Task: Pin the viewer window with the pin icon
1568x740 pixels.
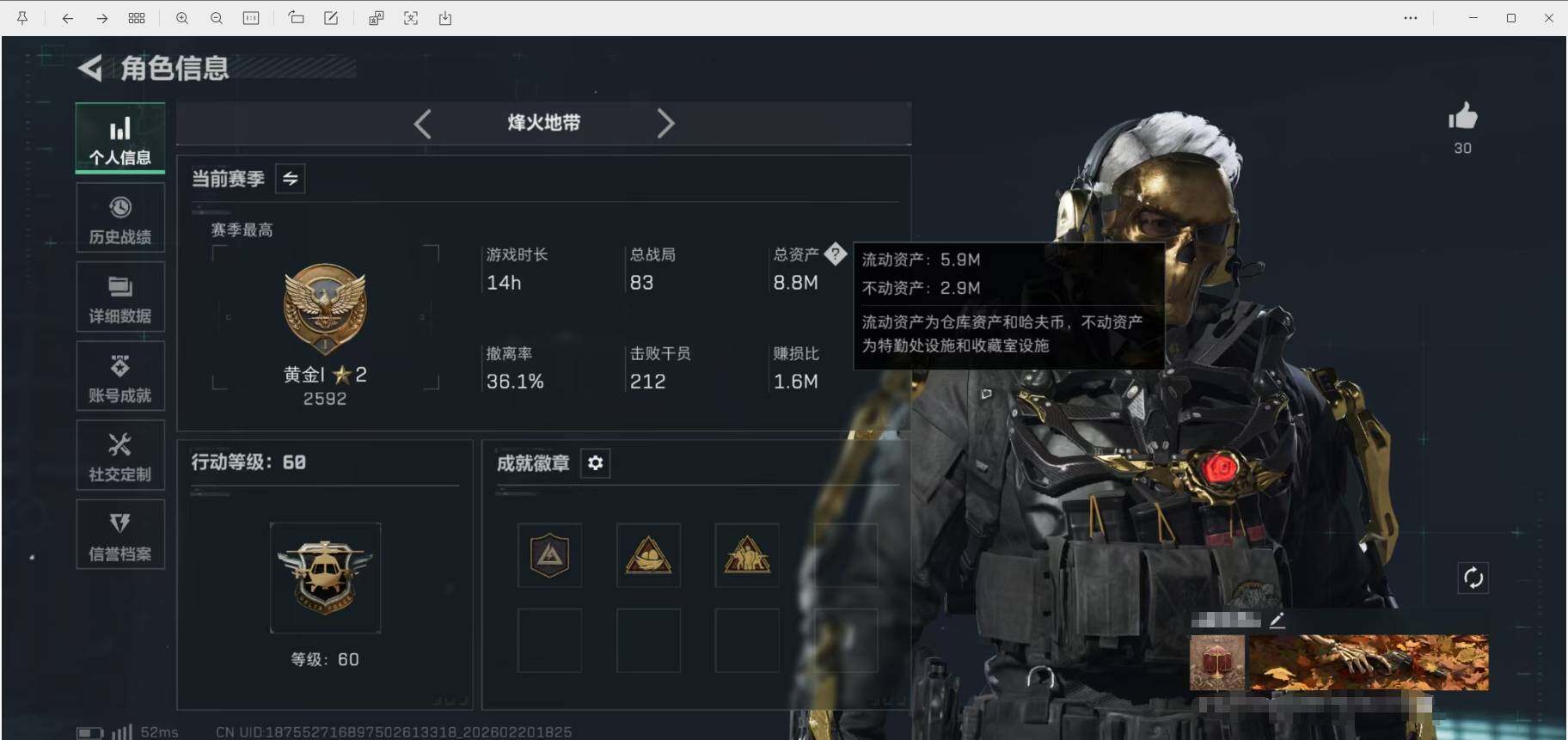Action: (22, 18)
